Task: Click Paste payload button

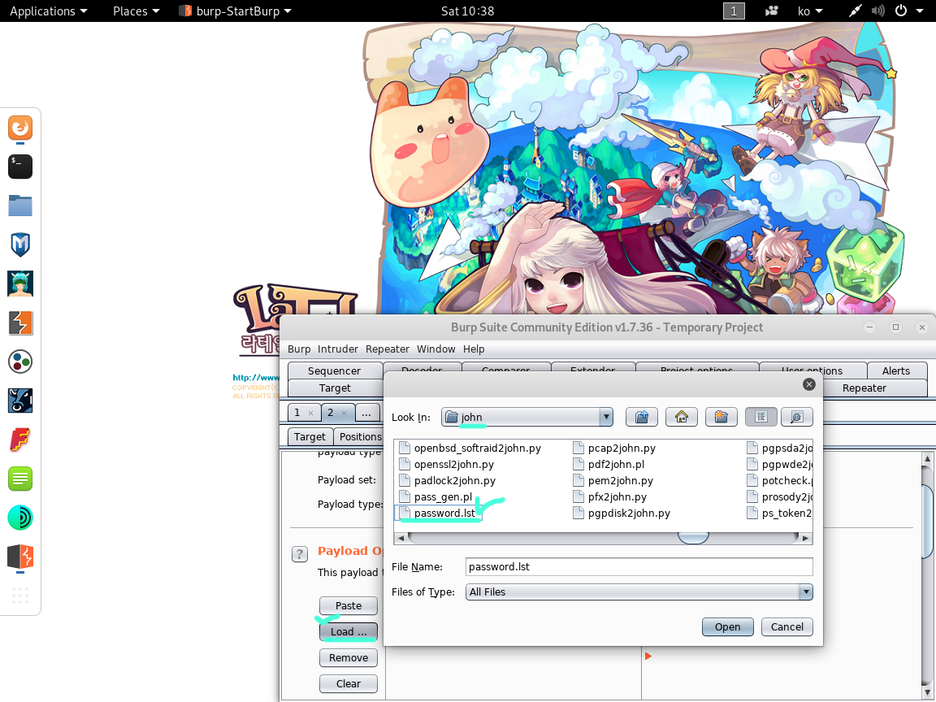Action: click(x=349, y=606)
